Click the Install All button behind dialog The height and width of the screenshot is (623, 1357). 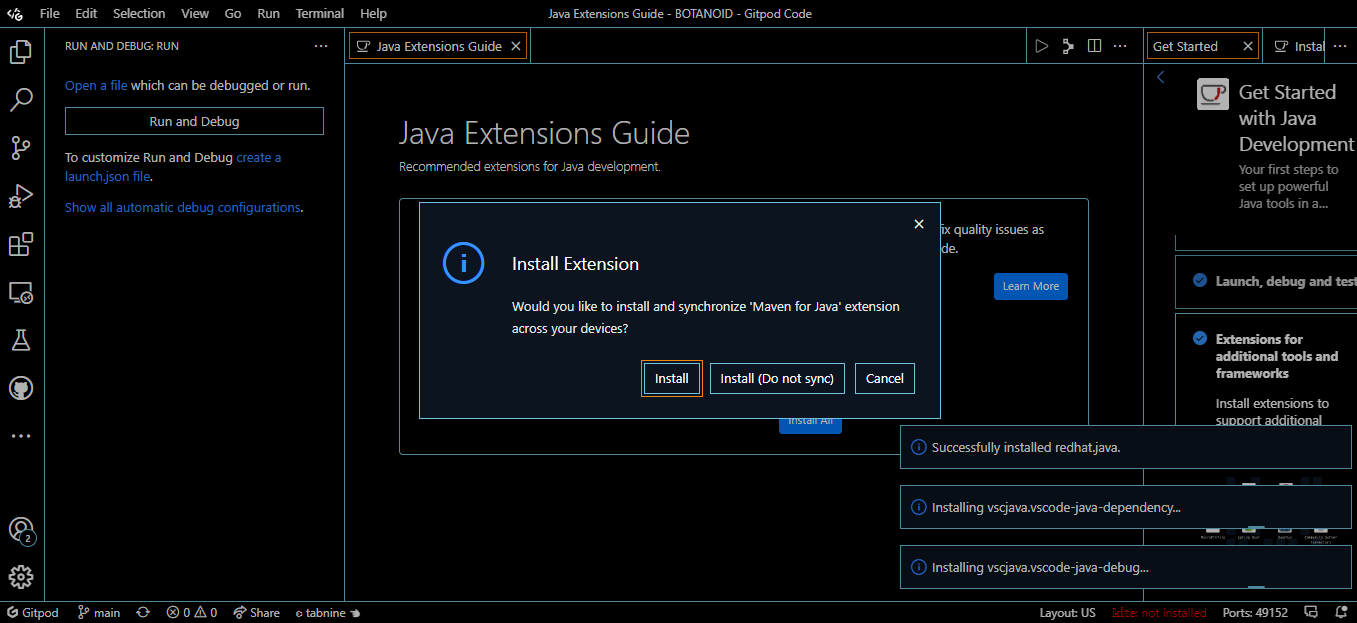point(810,425)
